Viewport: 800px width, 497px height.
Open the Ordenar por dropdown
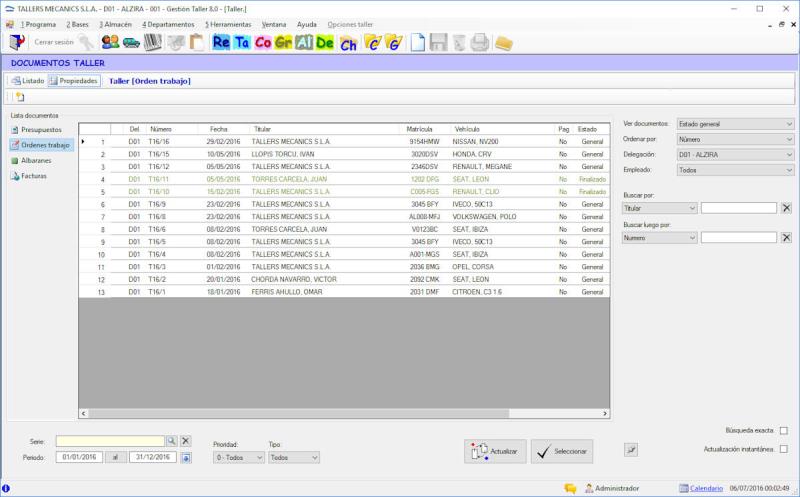pos(735,139)
